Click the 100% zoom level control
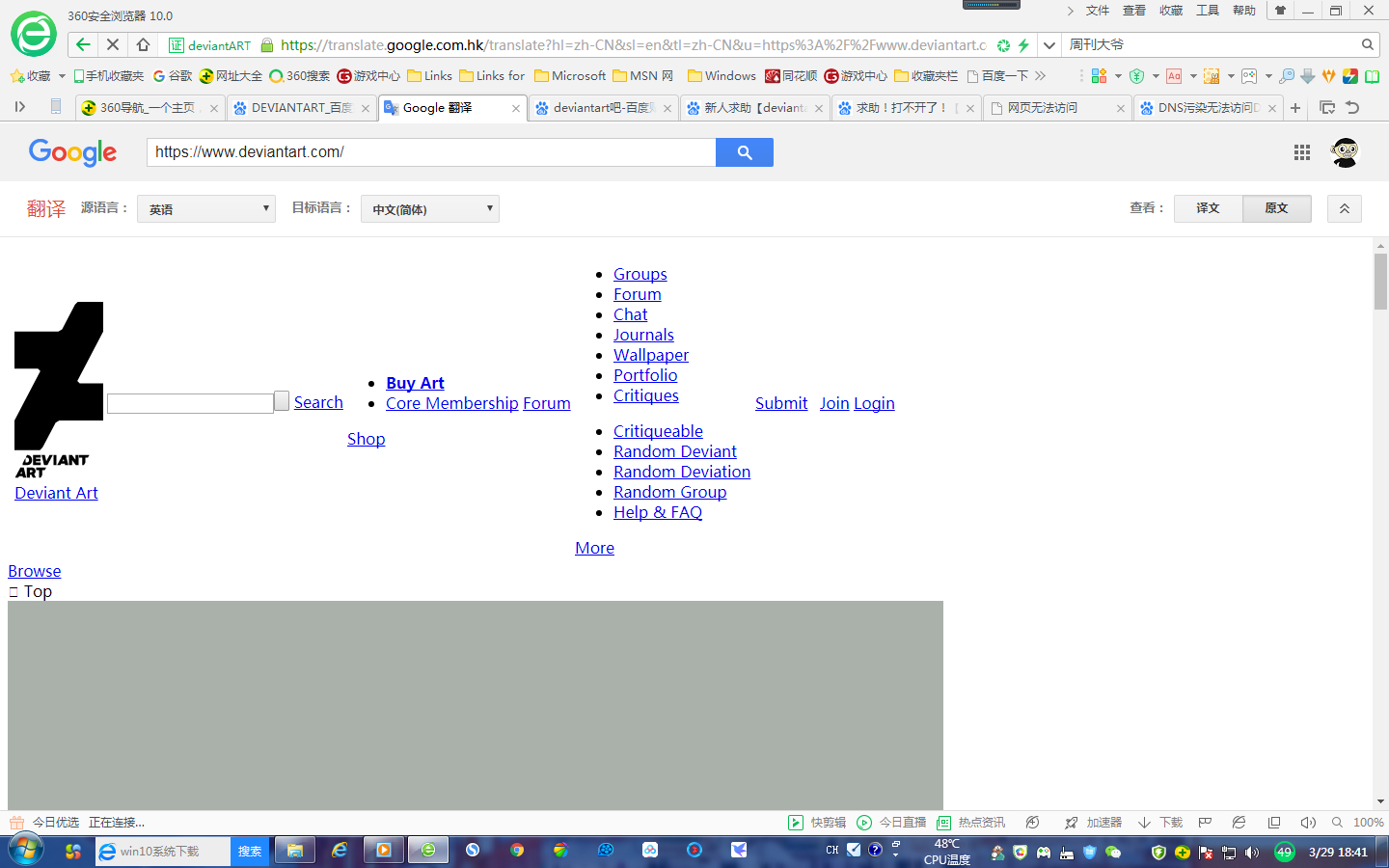 [x=1369, y=823]
